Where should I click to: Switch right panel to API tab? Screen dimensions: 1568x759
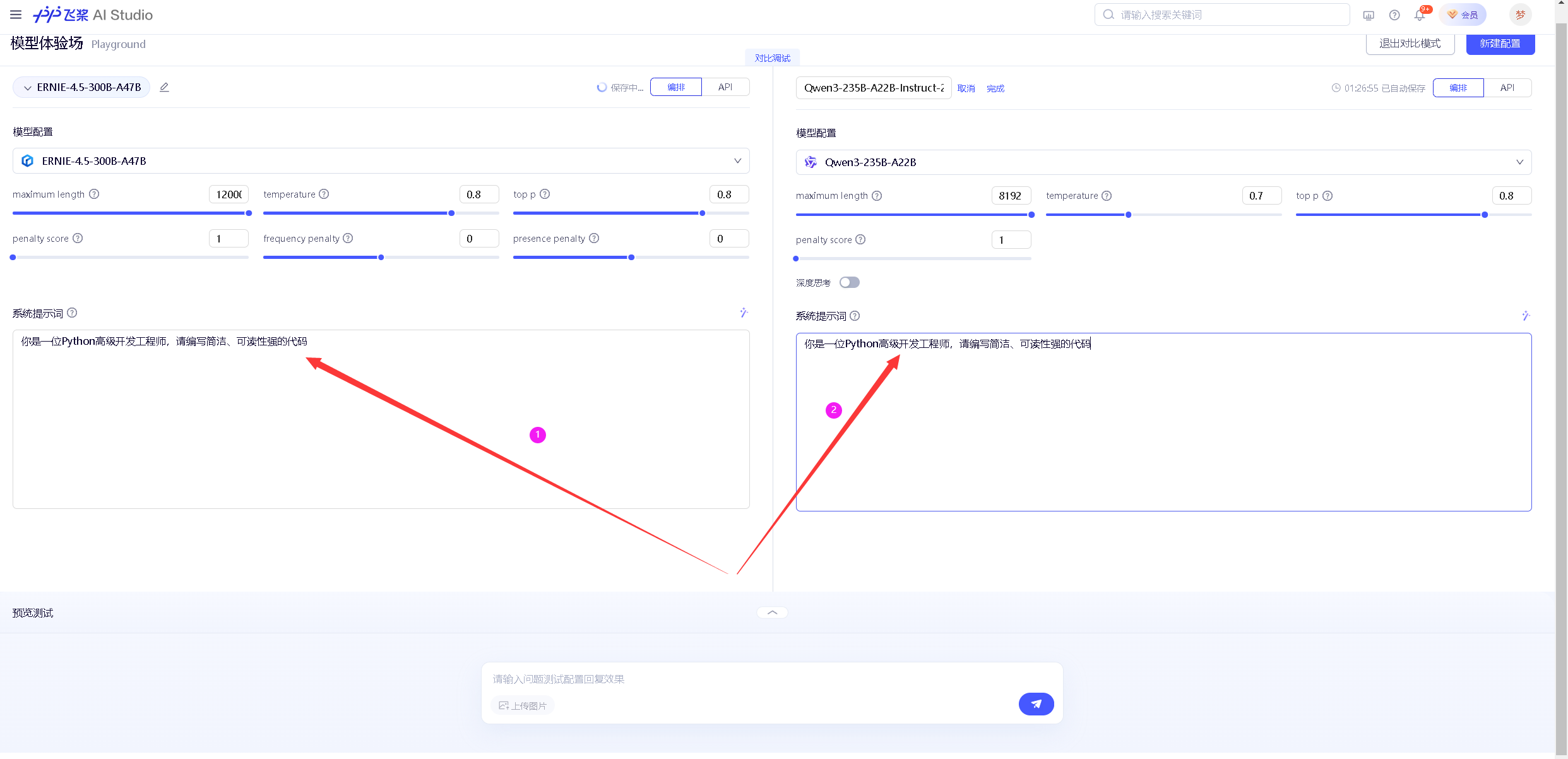1507,88
